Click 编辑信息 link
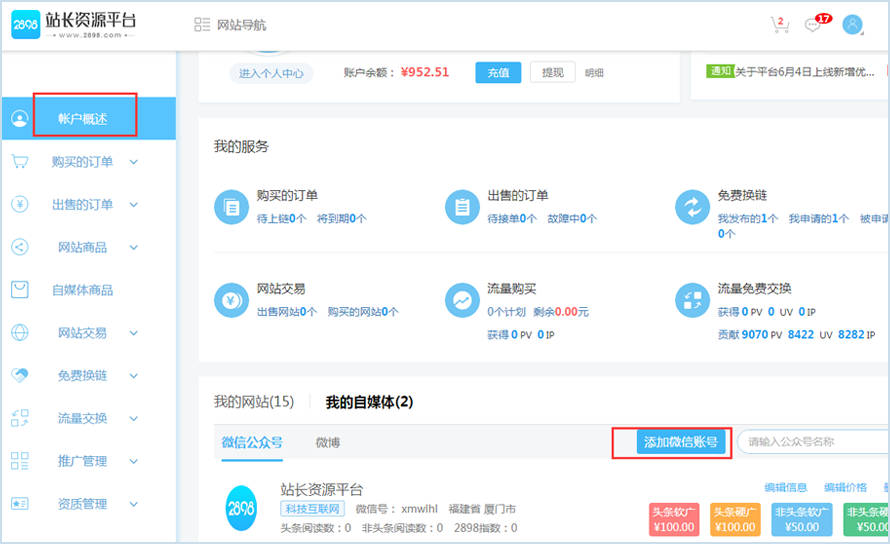The height and width of the screenshot is (544, 890). tap(785, 488)
